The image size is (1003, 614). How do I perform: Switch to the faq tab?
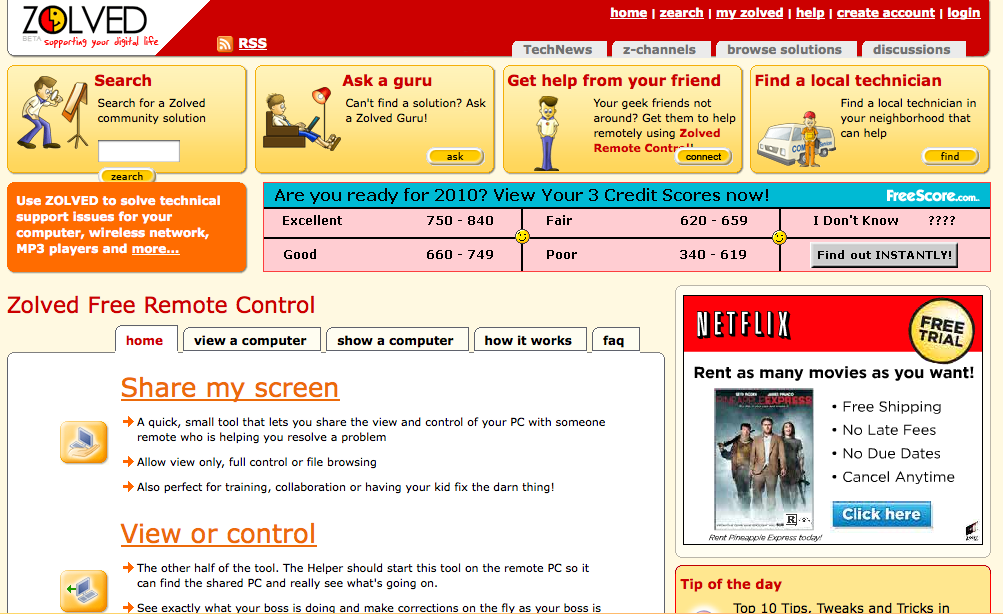[x=613, y=340]
